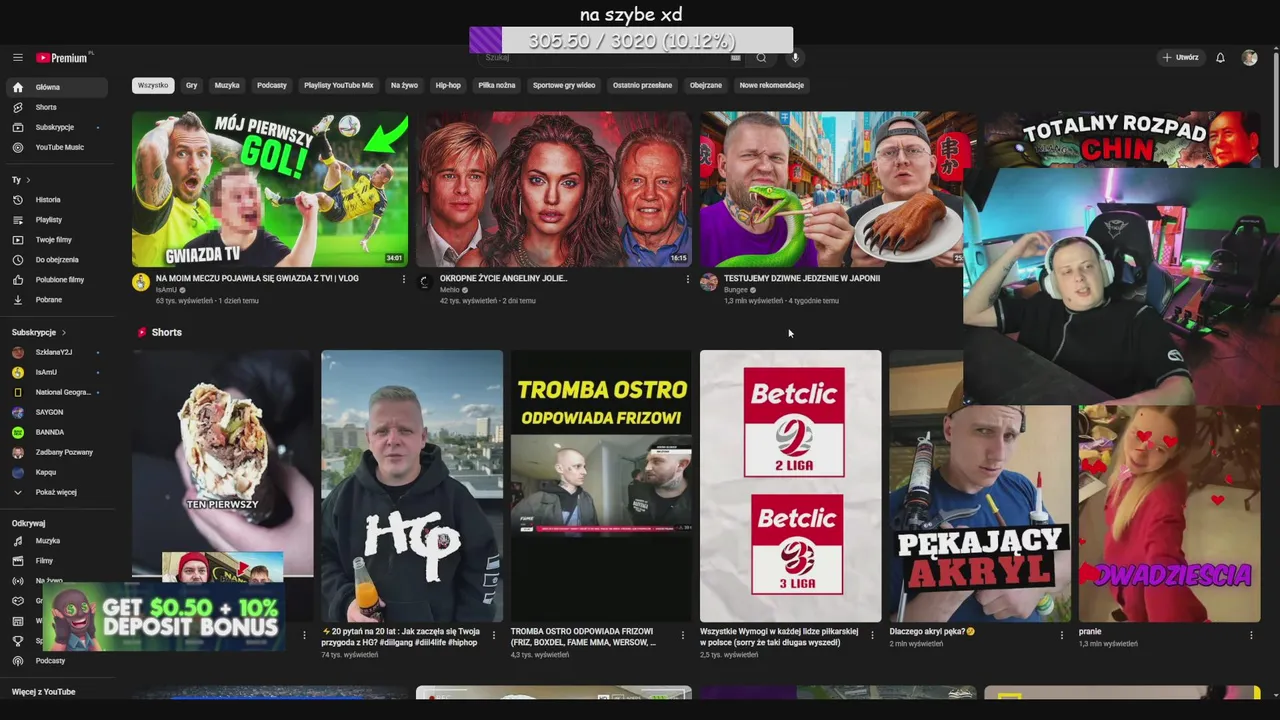Go to Główna in the sidebar

click(x=57, y=87)
